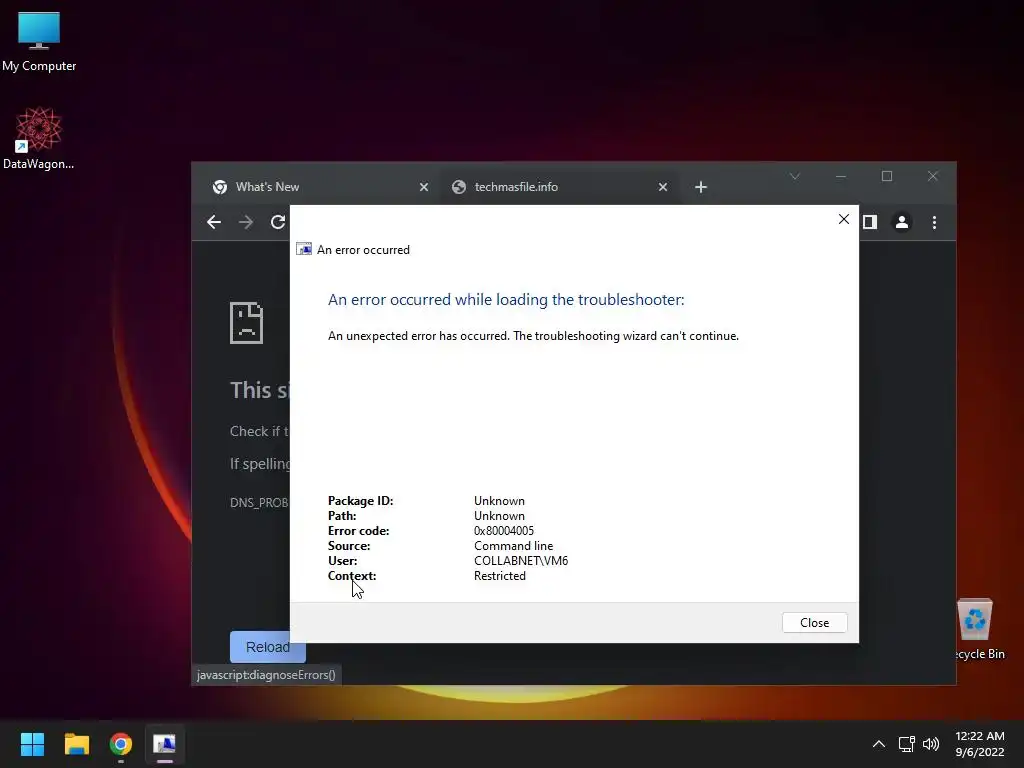Open the DataWagon desktop shortcut
This screenshot has height=768, width=1024.
pos(39,138)
